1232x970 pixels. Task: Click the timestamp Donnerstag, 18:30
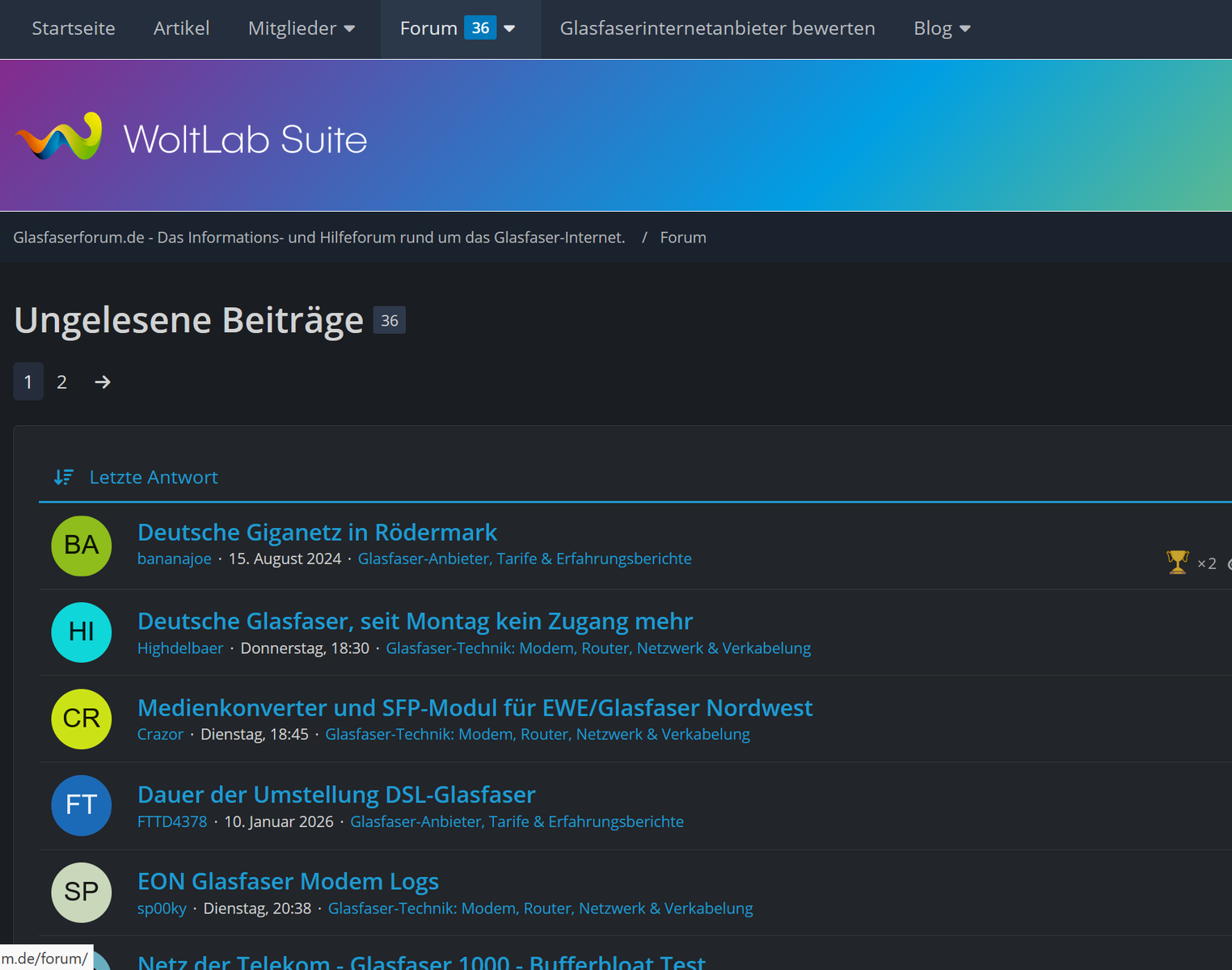coord(305,648)
